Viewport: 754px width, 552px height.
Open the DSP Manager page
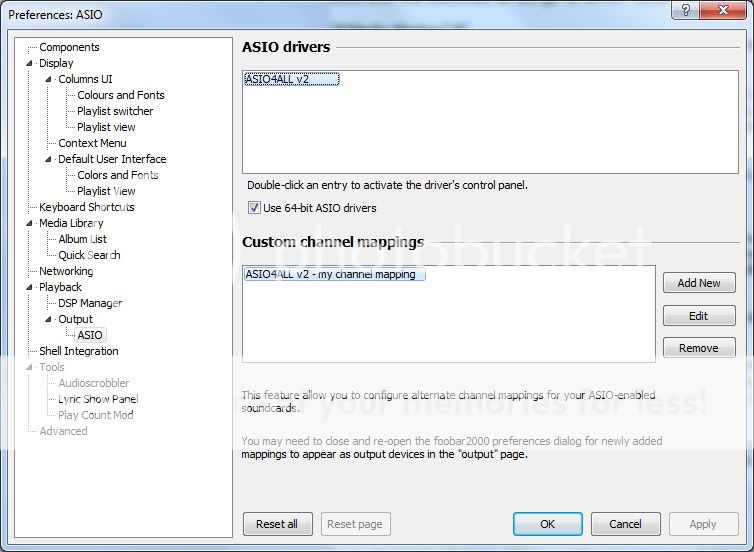89,303
